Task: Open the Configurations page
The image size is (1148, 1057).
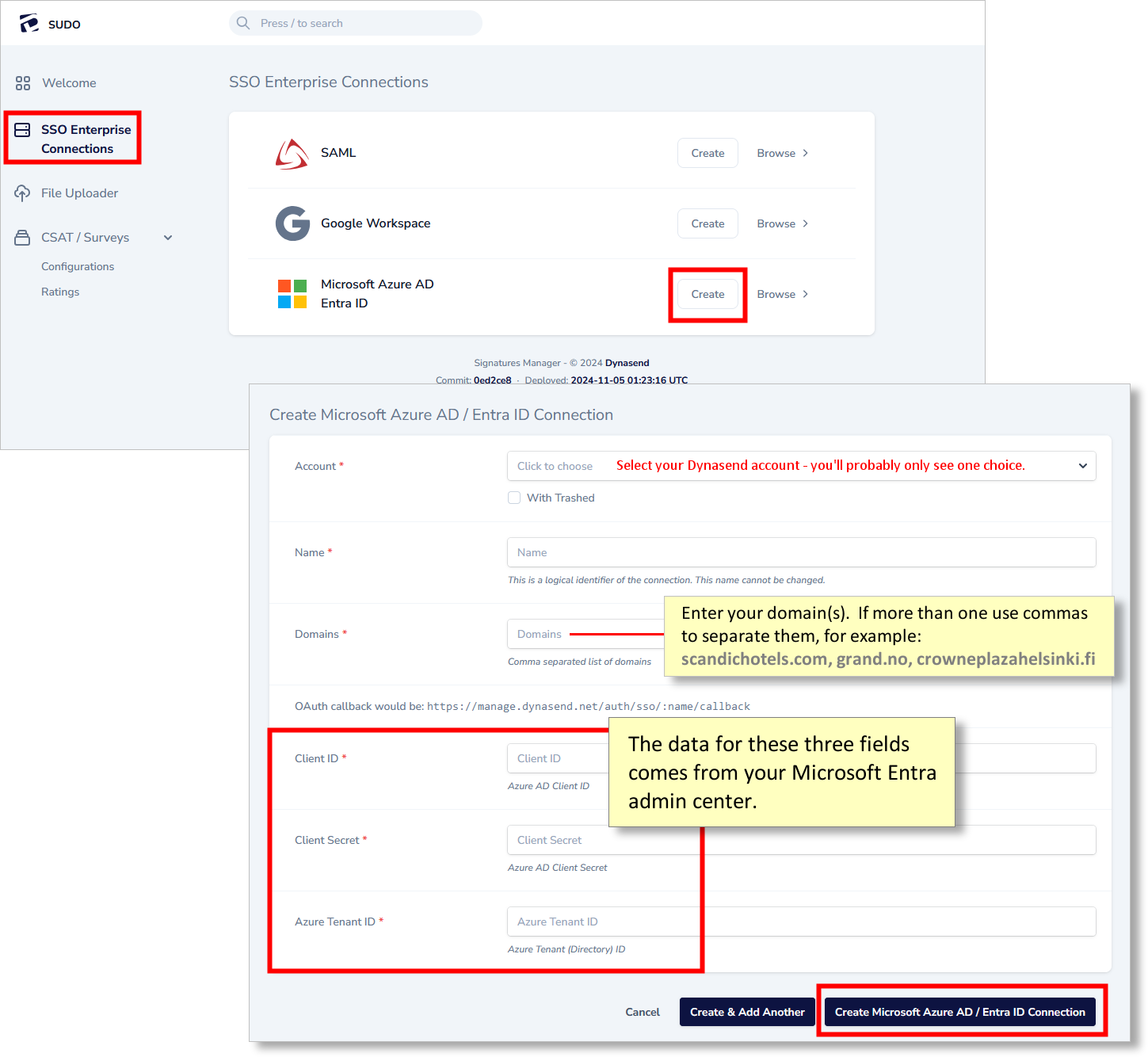Action: pos(78,266)
